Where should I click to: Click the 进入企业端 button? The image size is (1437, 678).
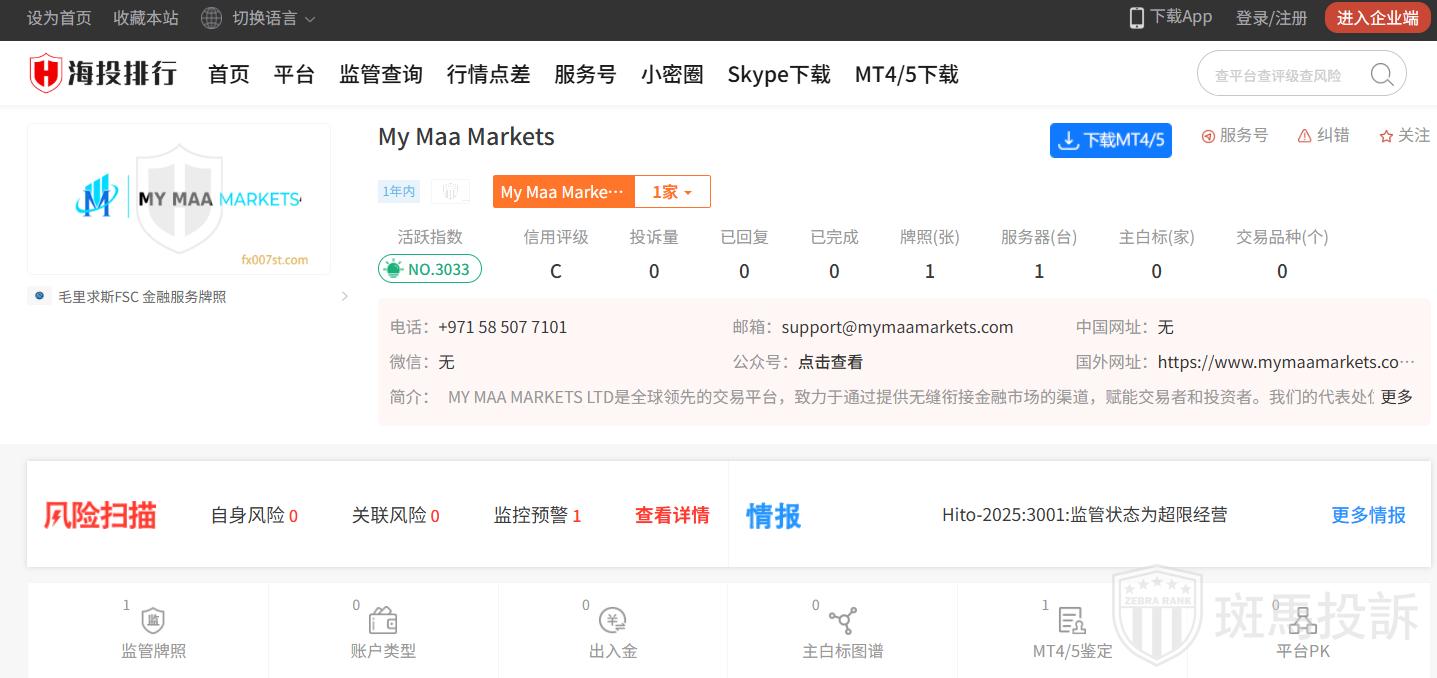pos(1377,18)
